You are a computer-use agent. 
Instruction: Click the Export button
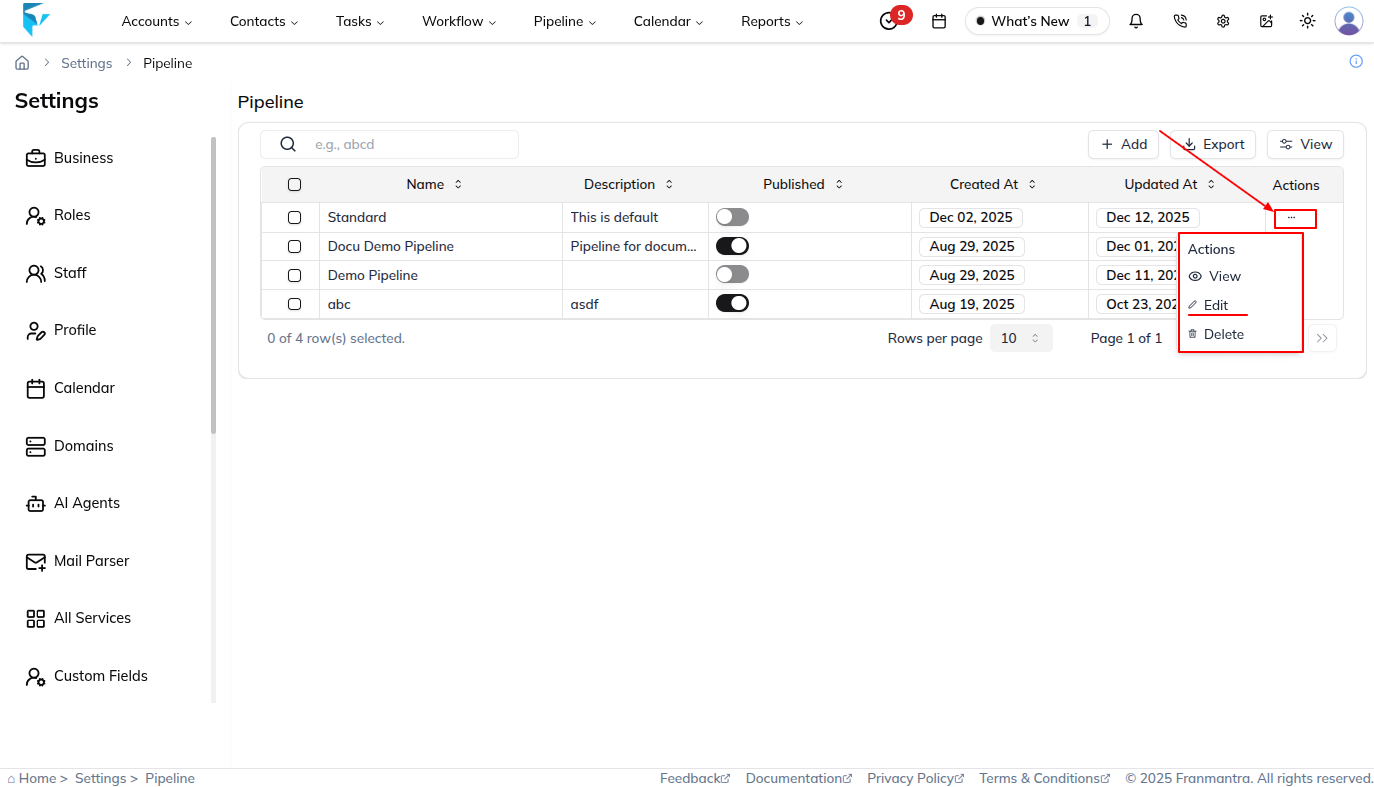coord(1214,144)
